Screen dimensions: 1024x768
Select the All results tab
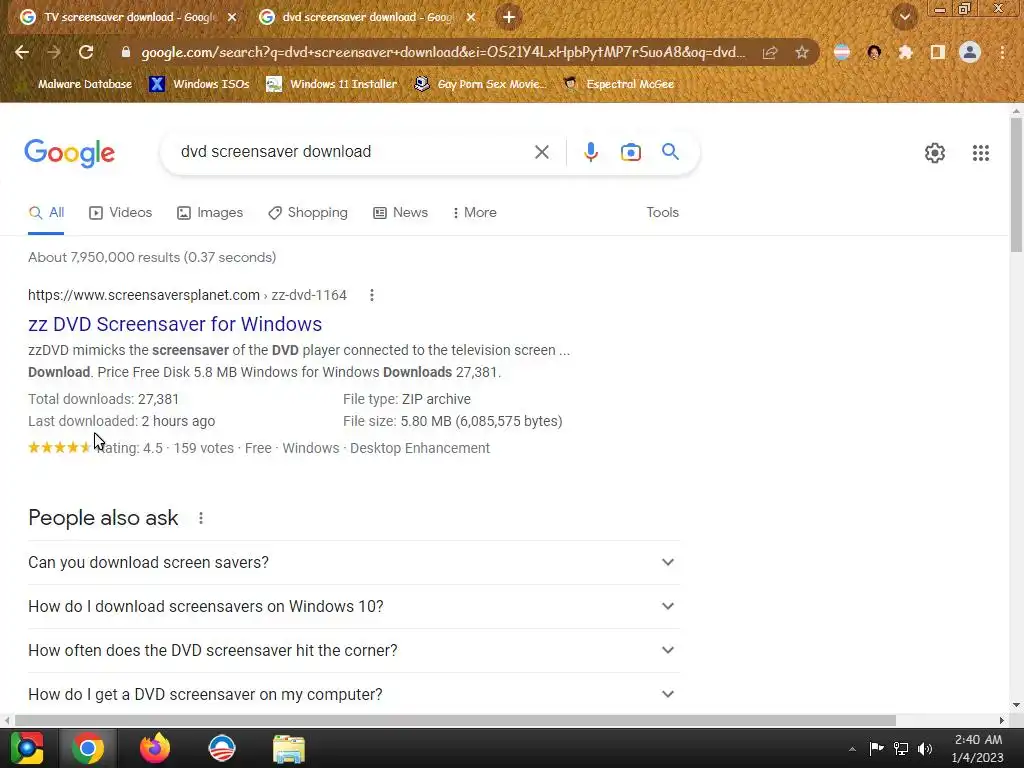[46, 213]
